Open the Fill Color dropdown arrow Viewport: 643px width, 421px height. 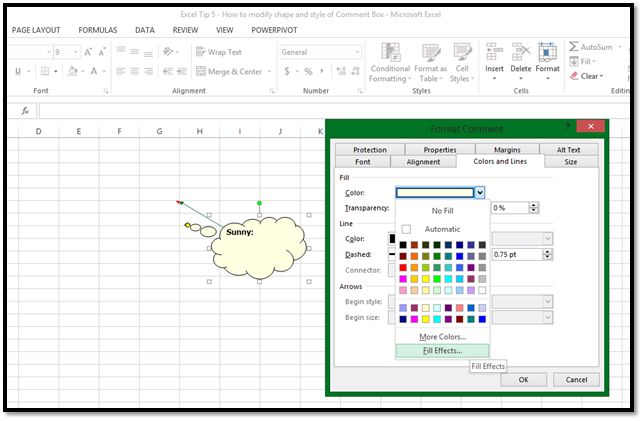[x=480, y=192]
